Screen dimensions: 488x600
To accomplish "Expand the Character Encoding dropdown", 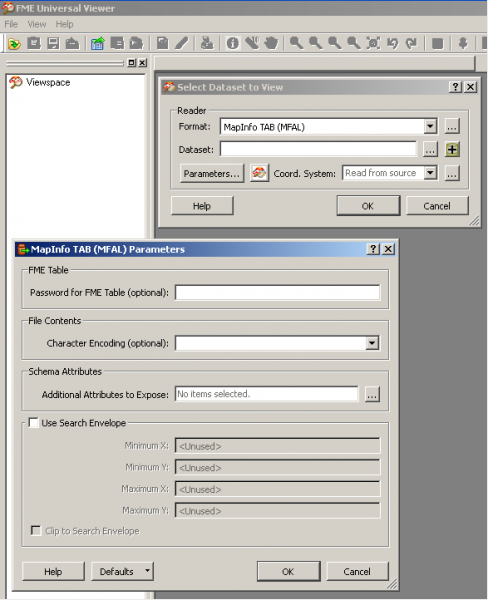I will coord(372,343).
